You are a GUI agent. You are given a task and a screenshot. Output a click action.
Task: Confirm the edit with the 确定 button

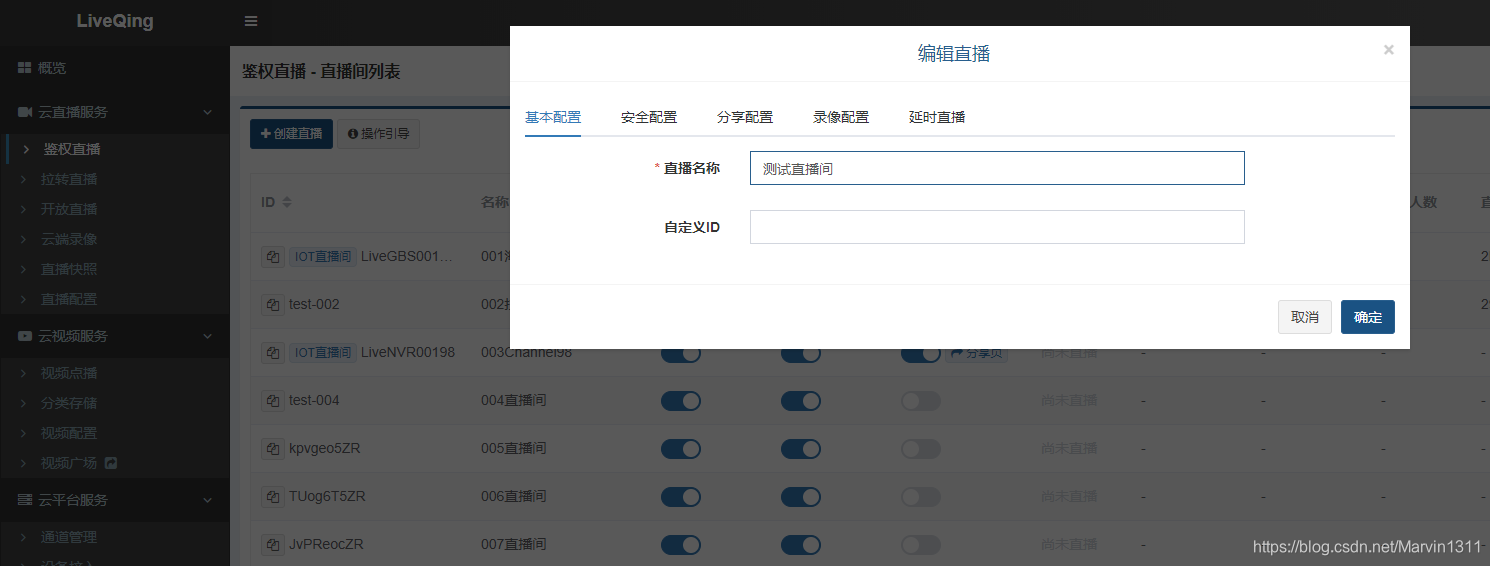tap(1368, 317)
